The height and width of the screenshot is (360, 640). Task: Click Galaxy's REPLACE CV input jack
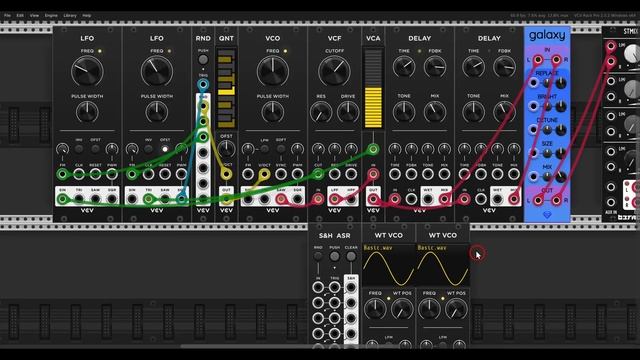[533, 83]
